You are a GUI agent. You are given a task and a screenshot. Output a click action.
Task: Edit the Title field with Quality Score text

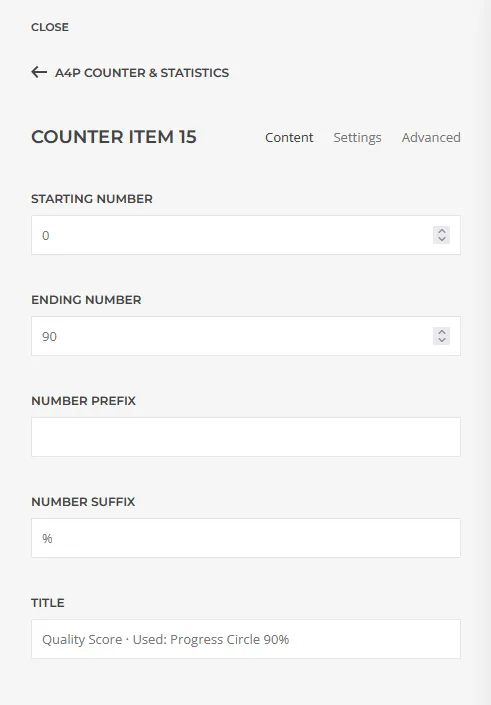[x=246, y=639]
